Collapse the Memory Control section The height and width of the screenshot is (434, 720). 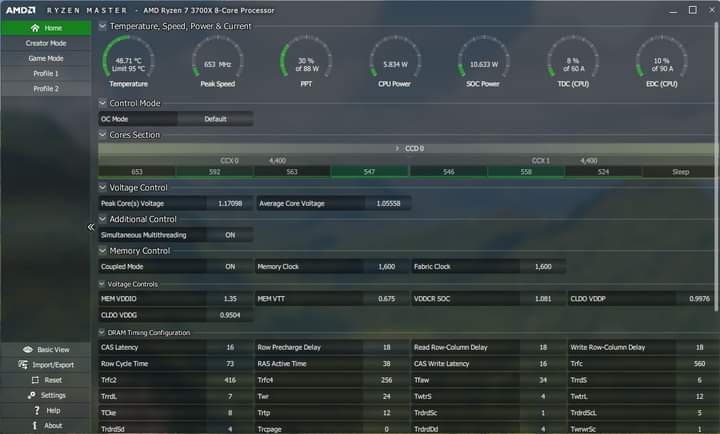point(102,251)
